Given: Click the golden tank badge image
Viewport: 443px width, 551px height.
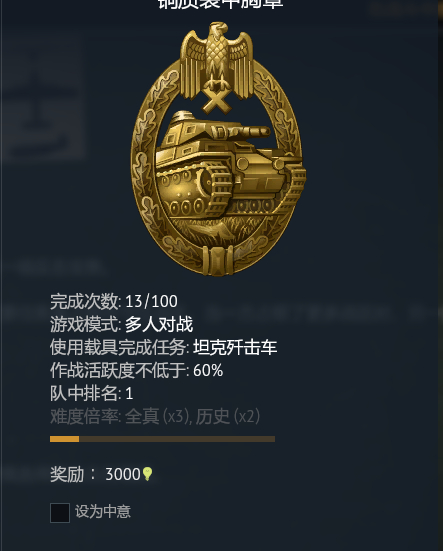Looking at the screenshot, I should coord(218,149).
